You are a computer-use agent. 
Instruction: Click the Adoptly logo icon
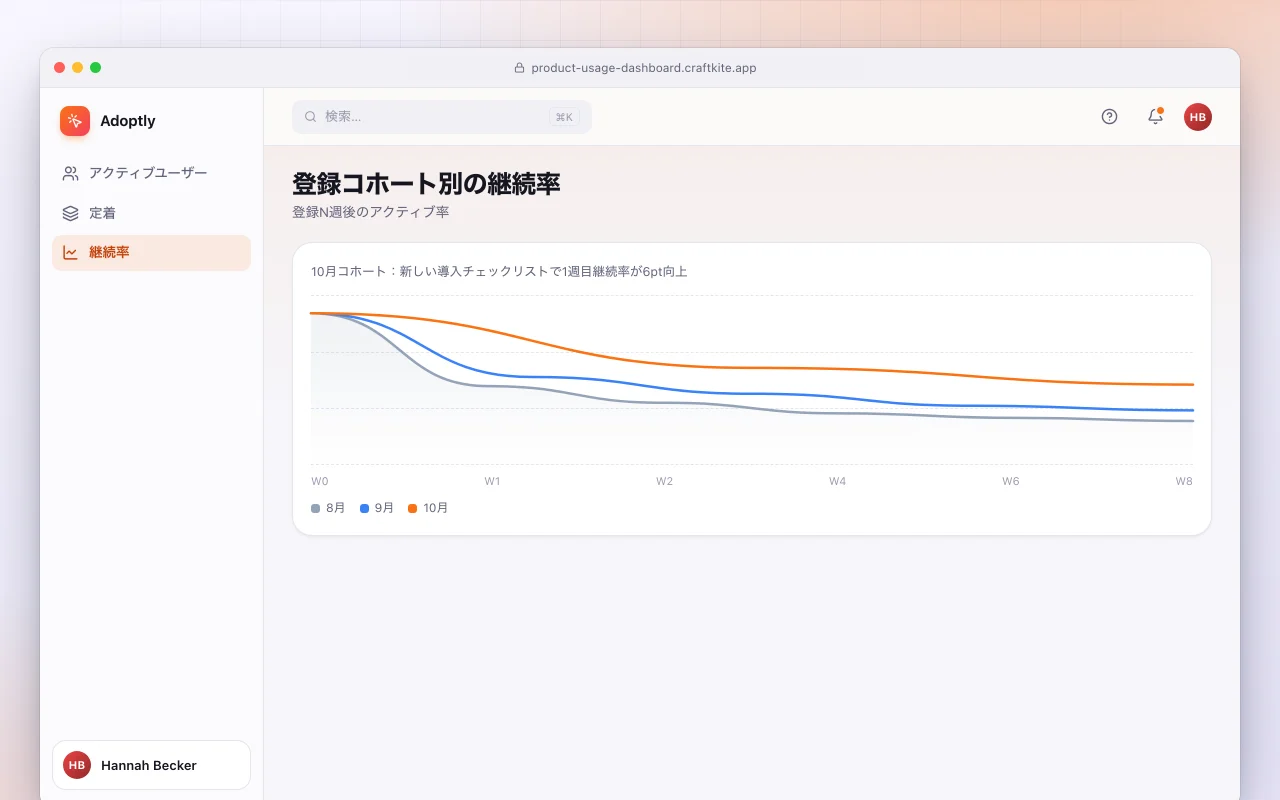coord(75,121)
